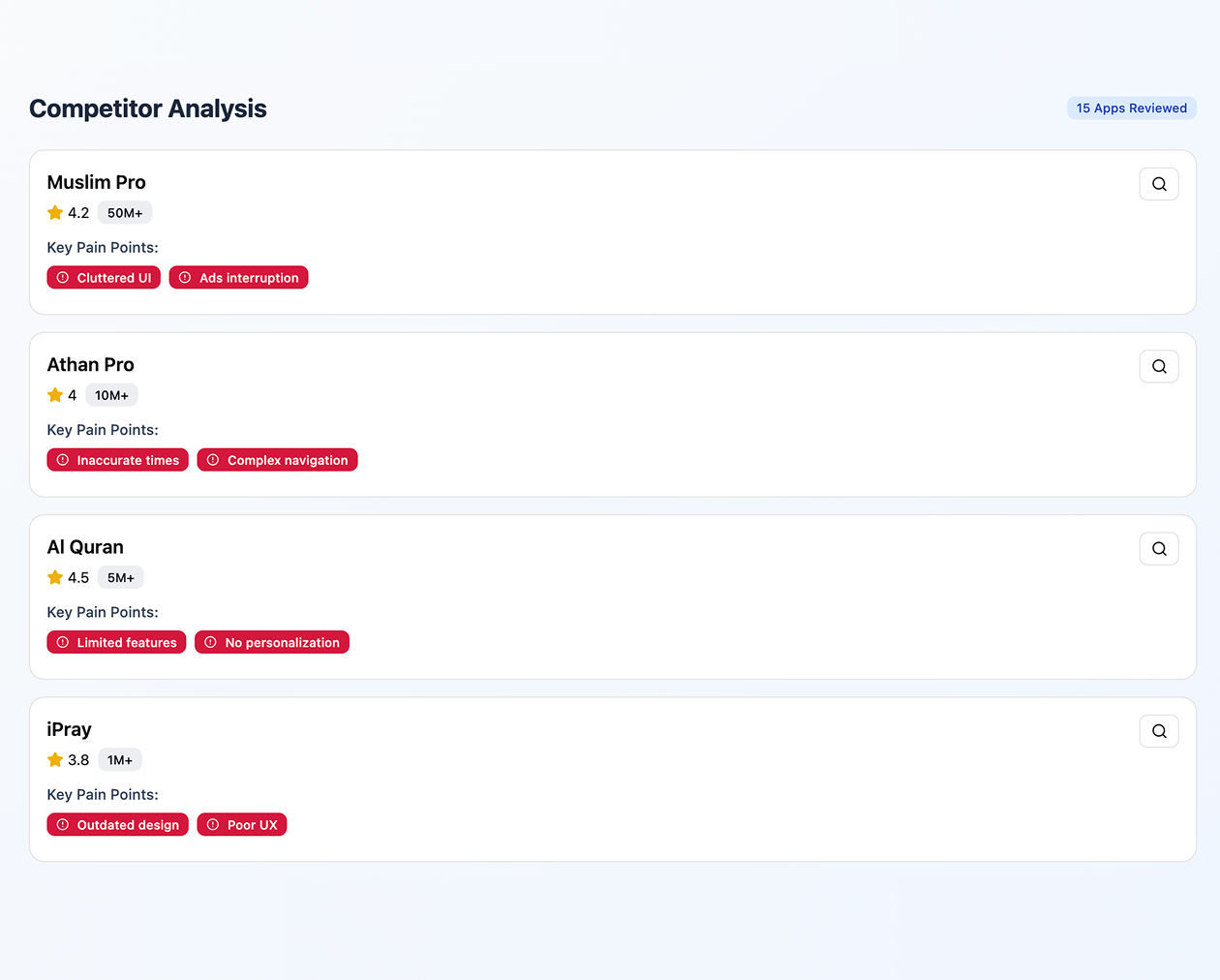The height and width of the screenshot is (980, 1220).
Task: Click the 50M+ downloads badge
Action: point(125,213)
